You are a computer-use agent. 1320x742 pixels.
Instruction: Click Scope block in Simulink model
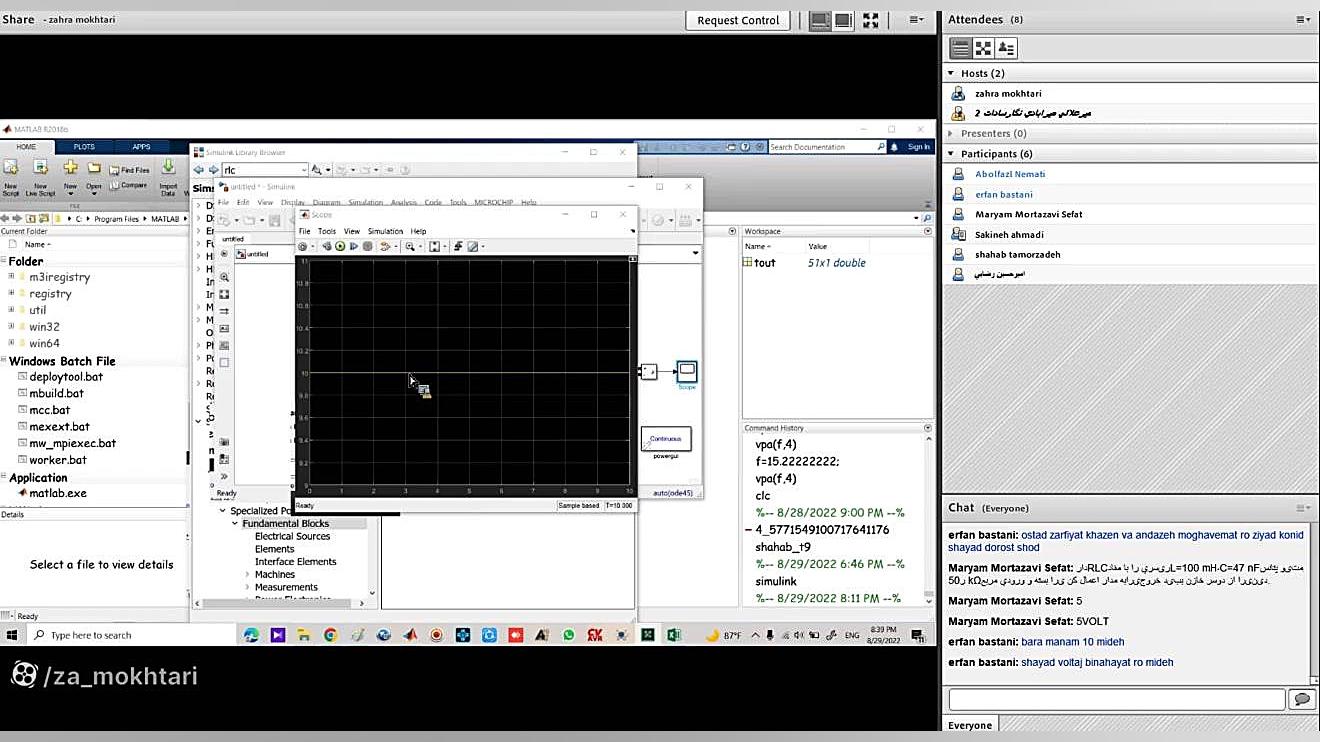click(x=686, y=372)
